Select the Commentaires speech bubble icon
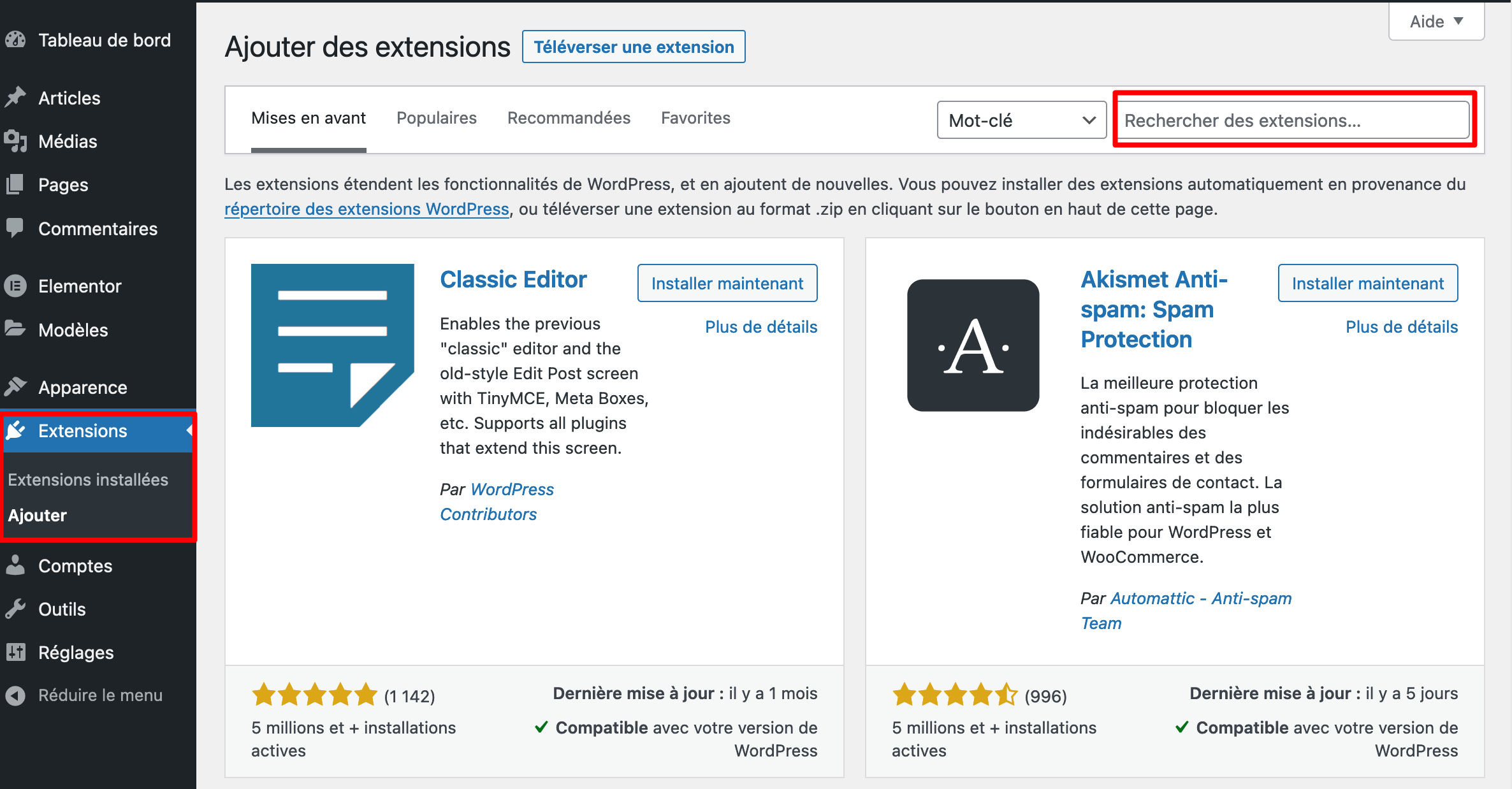Screen dimensions: 1512x789 click(x=16, y=228)
